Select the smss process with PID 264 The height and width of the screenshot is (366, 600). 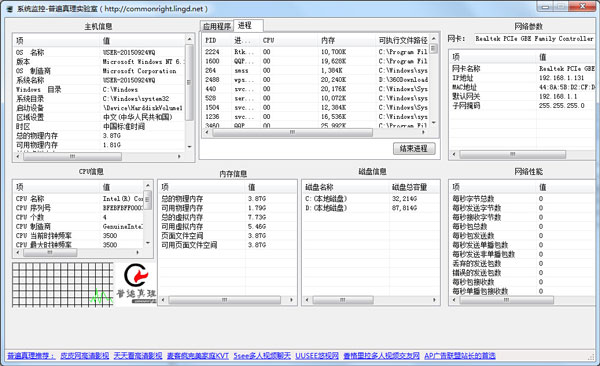[316, 70]
